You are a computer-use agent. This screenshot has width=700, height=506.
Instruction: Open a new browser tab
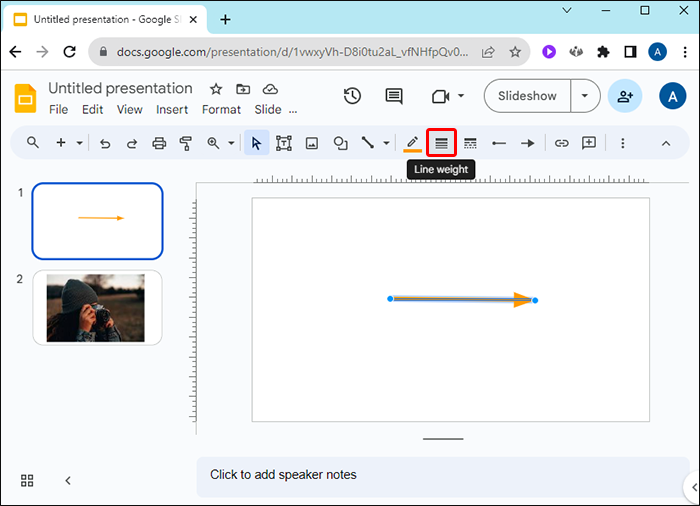coord(225,19)
